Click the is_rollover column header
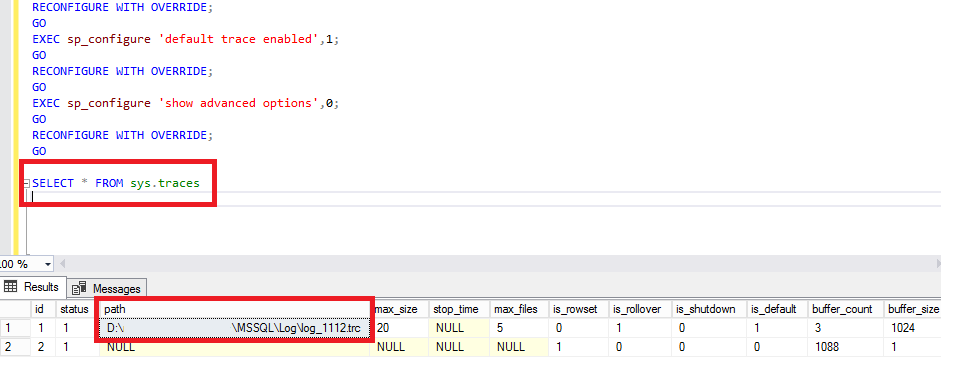Viewport: 963px width, 375px height. click(x=641, y=309)
